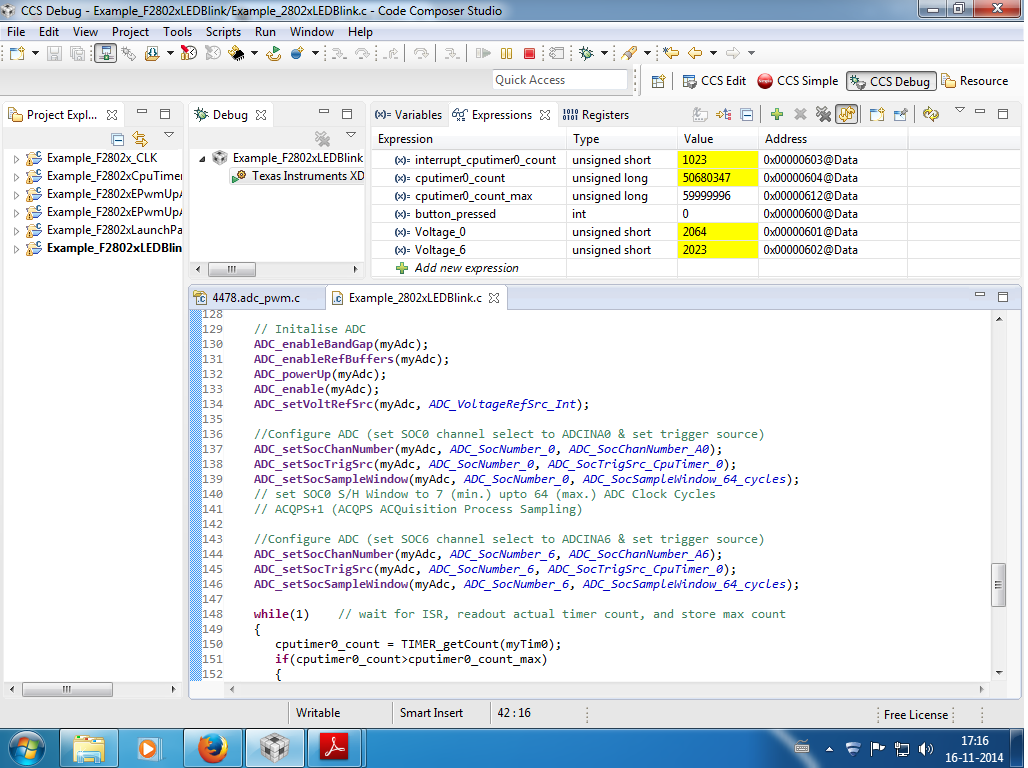This screenshot has height=768, width=1028.
Task: Click the code editor vertical scrollbar thumb
Action: (x=998, y=584)
